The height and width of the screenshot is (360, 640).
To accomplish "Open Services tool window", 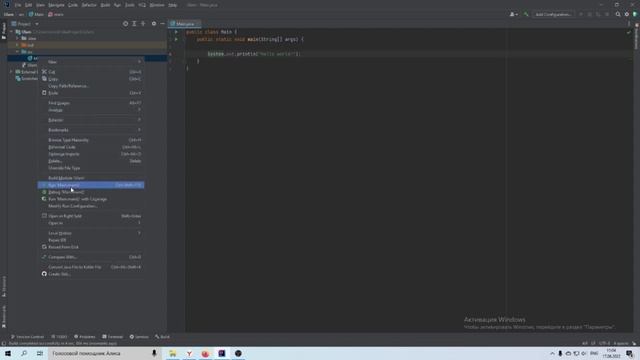I will 139,337.
